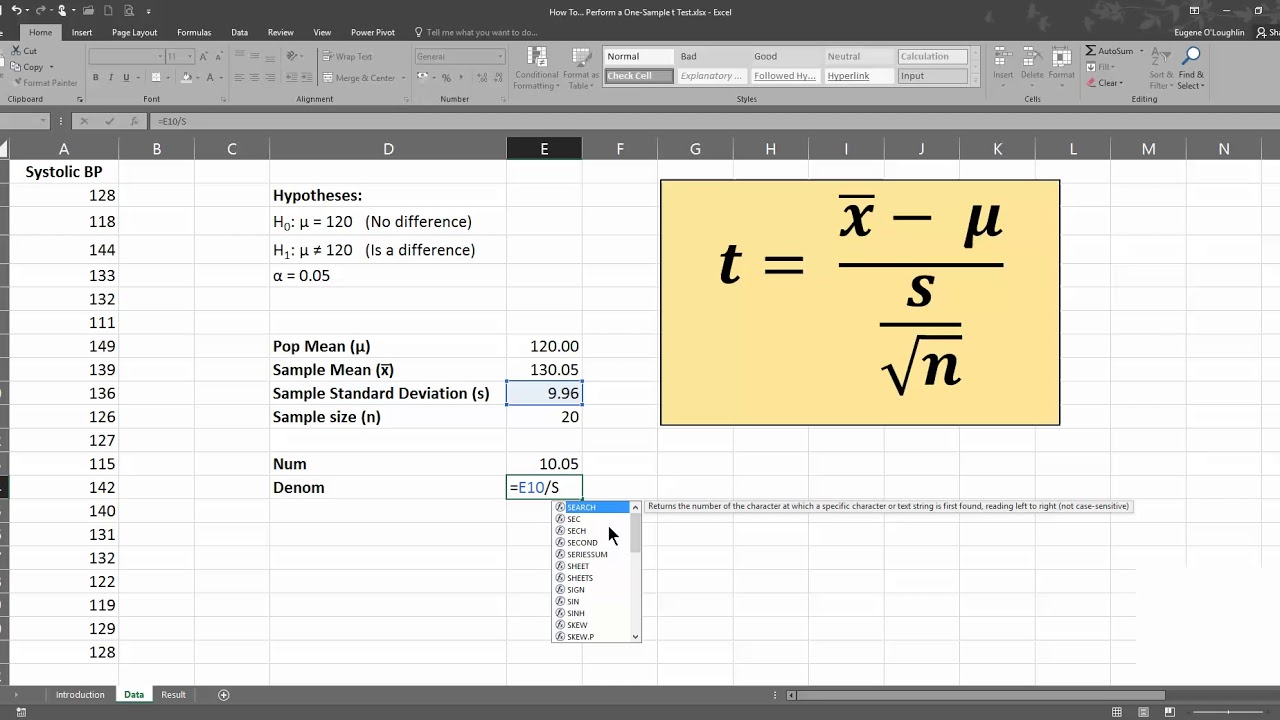Click the New Sheet plus button
The width and height of the screenshot is (1280, 720).
tap(224, 695)
